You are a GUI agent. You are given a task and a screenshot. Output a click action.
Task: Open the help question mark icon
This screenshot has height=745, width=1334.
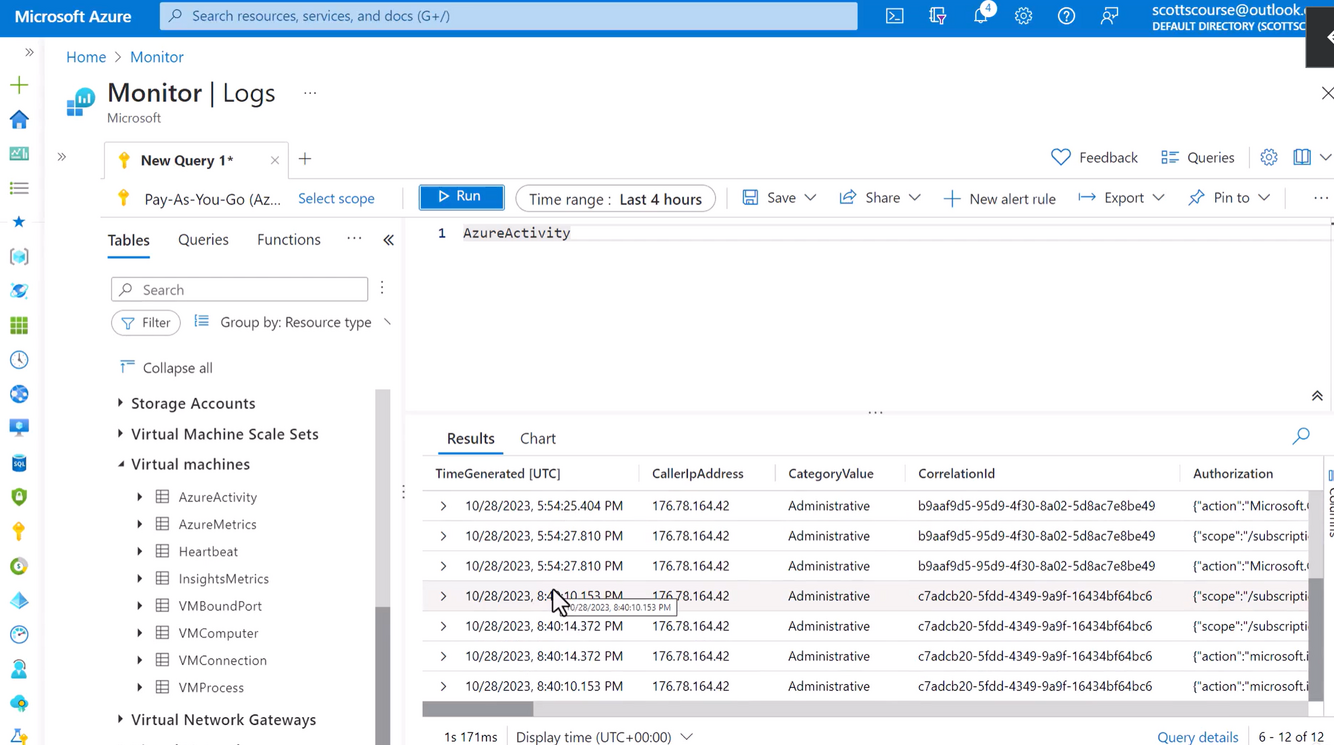pyautogui.click(x=1066, y=16)
